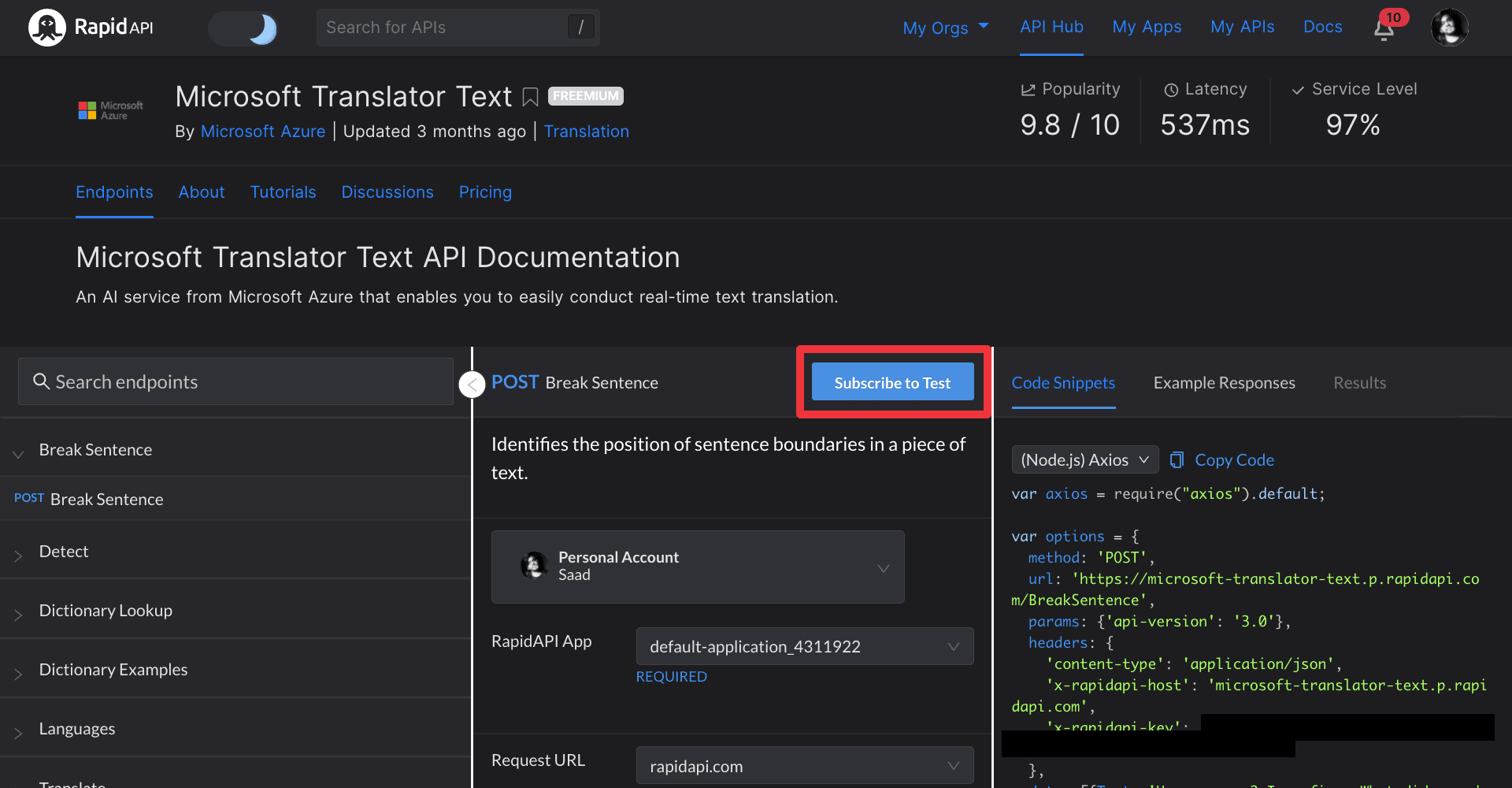Click the FREEMIUM badge
Screen dimensions: 1512x788
click(x=585, y=96)
